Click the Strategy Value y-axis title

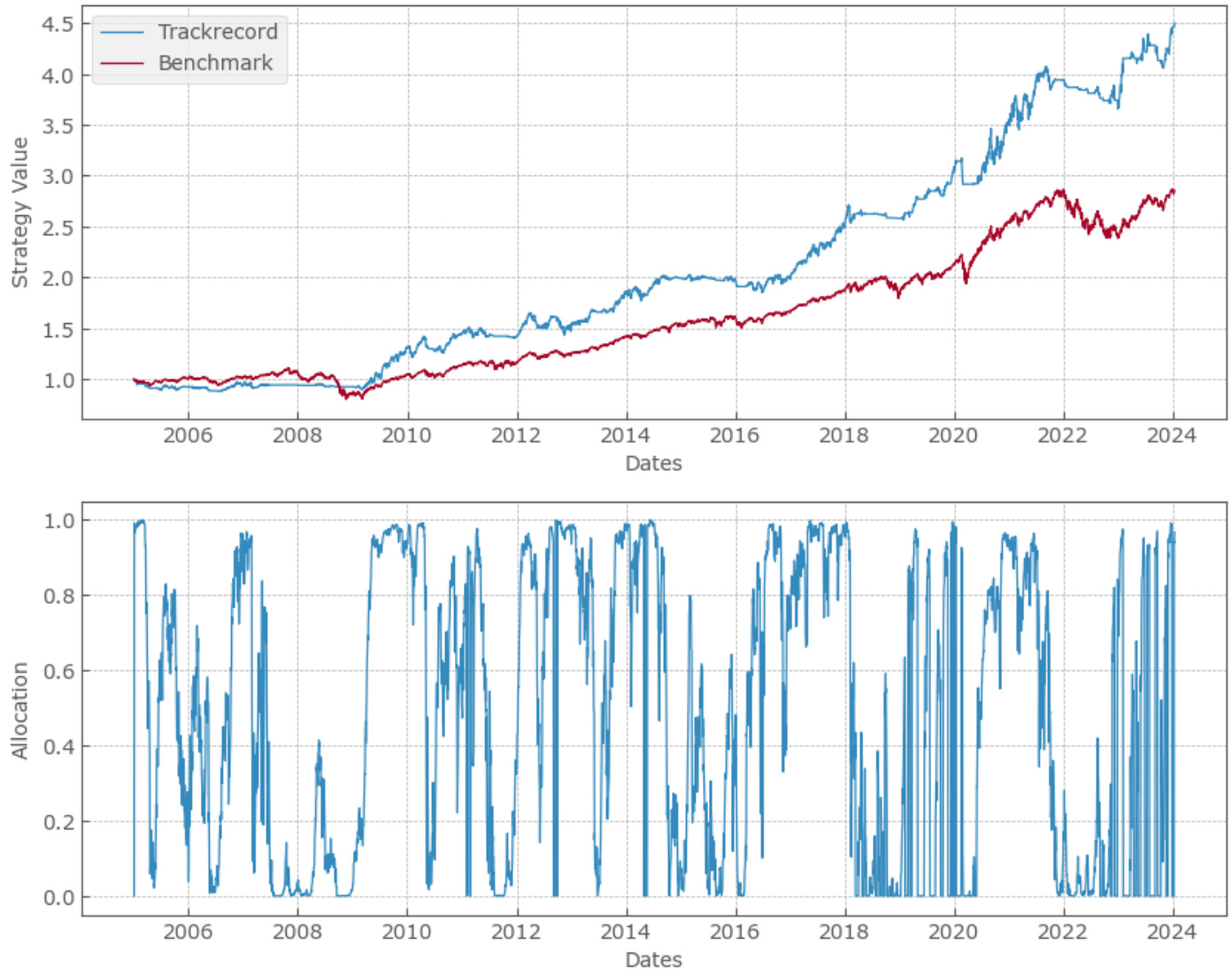[x=19, y=212]
